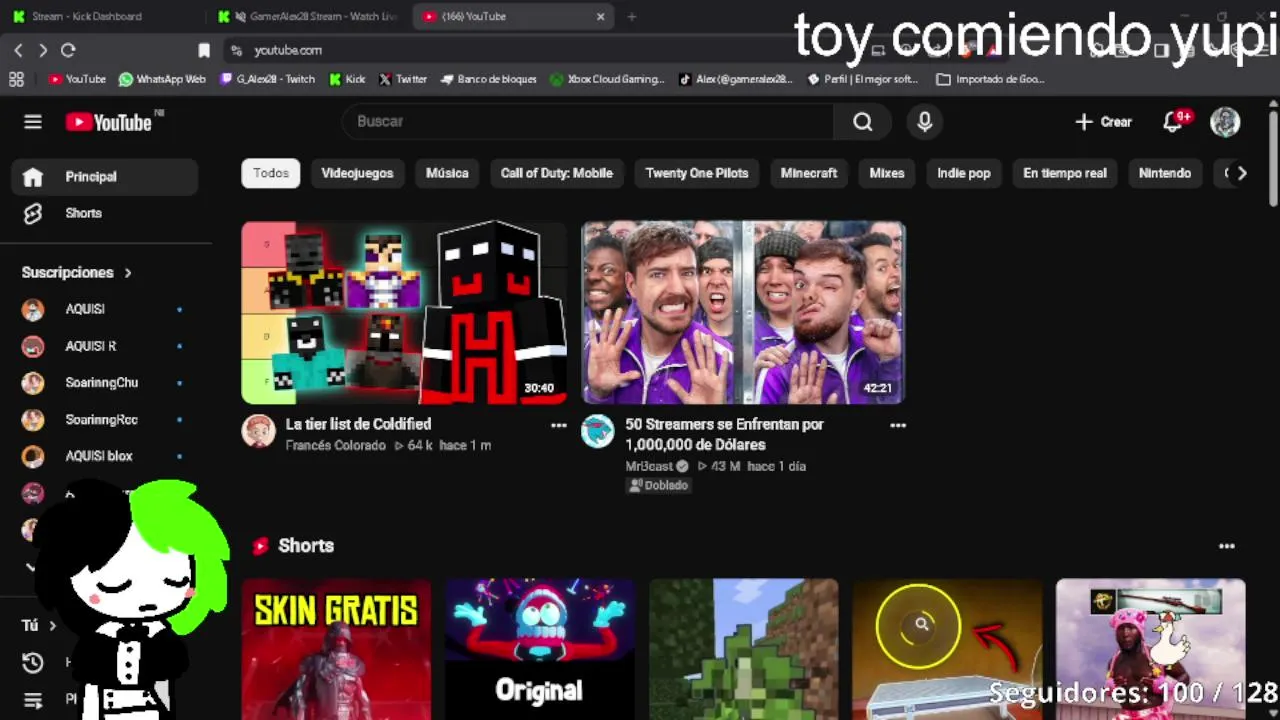This screenshot has height=720, width=1280.
Task: Select the Nintendo filter chip
Action: [x=1165, y=173]
